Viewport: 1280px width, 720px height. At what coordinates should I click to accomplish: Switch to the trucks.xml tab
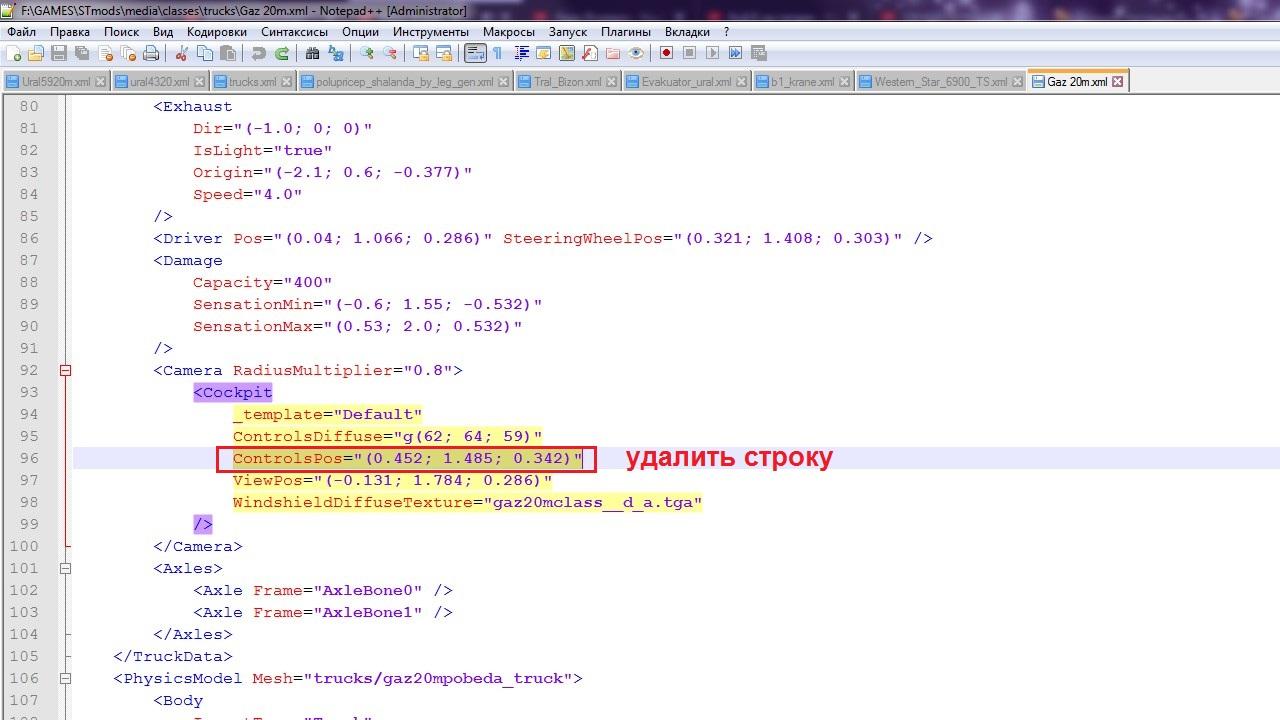(252, 82)
